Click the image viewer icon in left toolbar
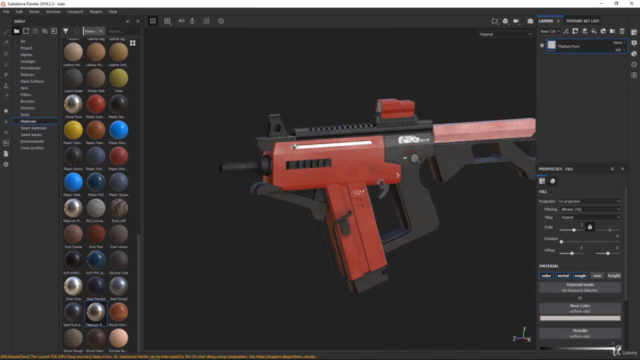 tap(6, 143)
